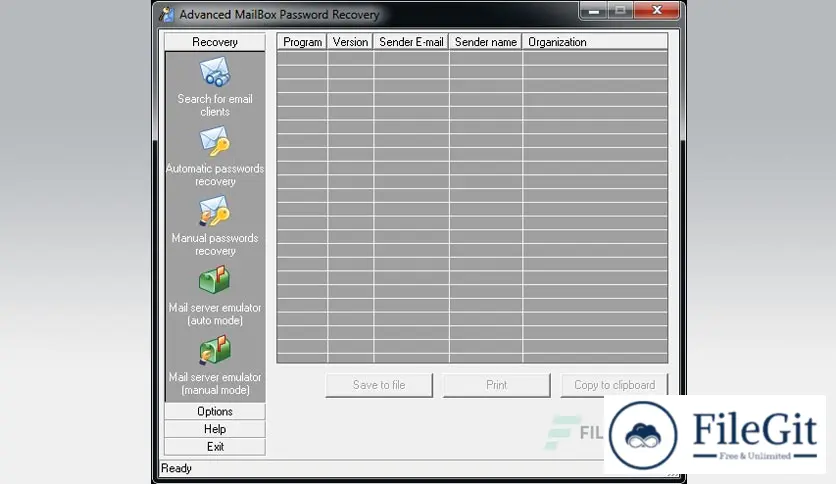Viewport: 836px width, 484px height.
Task: Click the Ready status bar text
Action: click(176, 468)
